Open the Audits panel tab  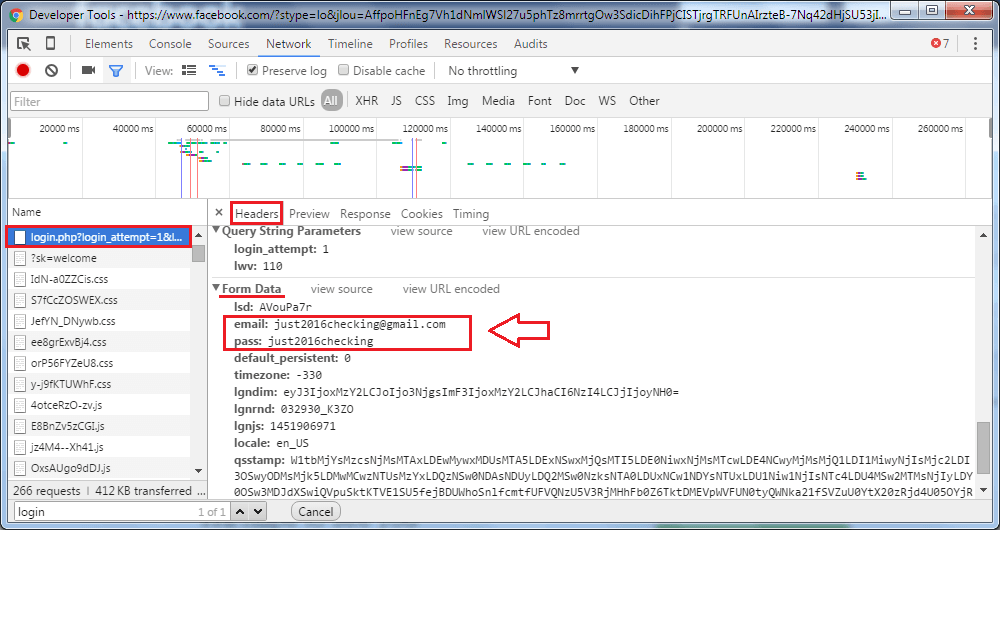click(x=531, y=43)
